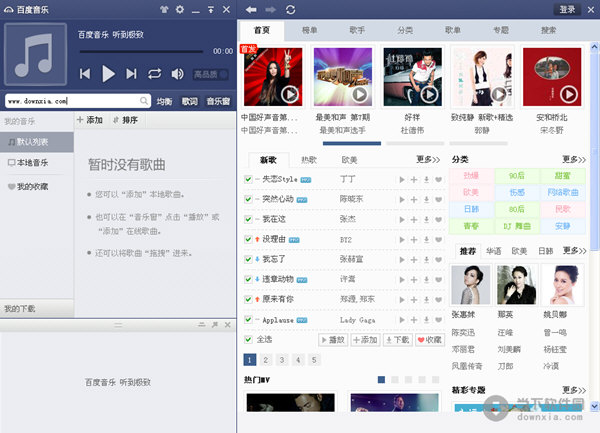The image size is (600, 433).
Task: Skip to previous track
Action: point(85,73)
